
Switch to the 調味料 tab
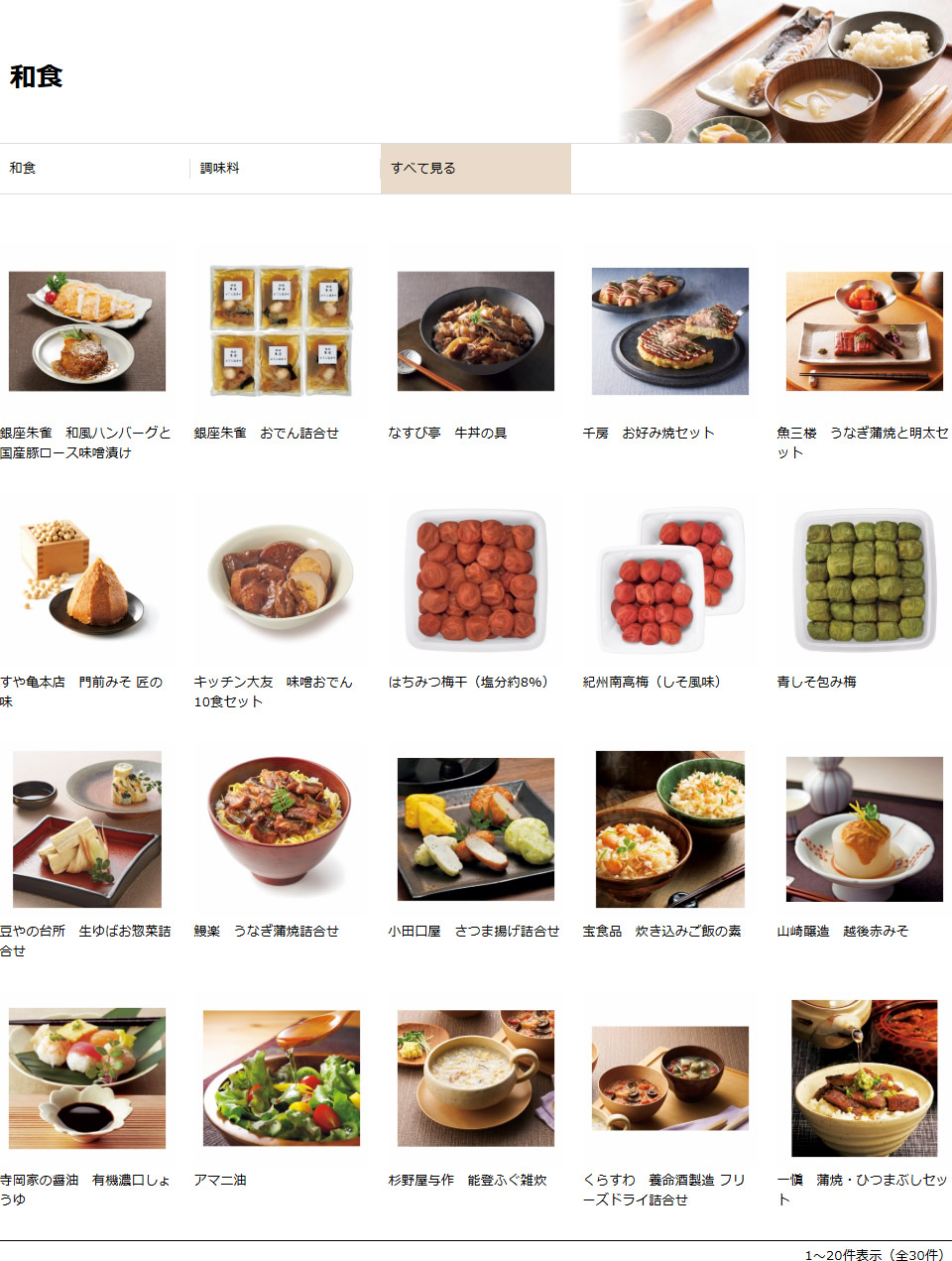coord(285,169)
